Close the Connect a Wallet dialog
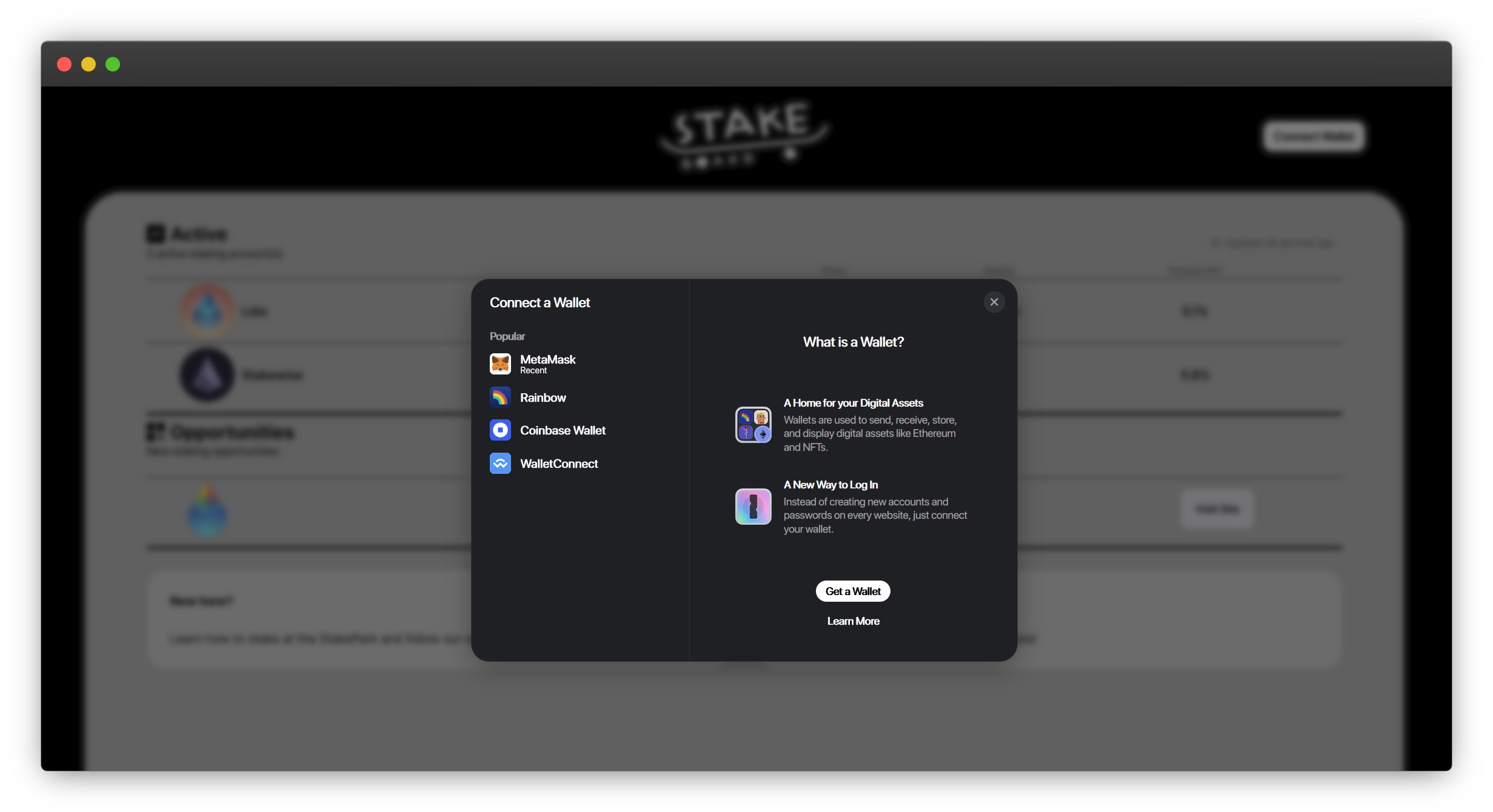This screenshot has width=1493, height=812. (x=994, y=302)
